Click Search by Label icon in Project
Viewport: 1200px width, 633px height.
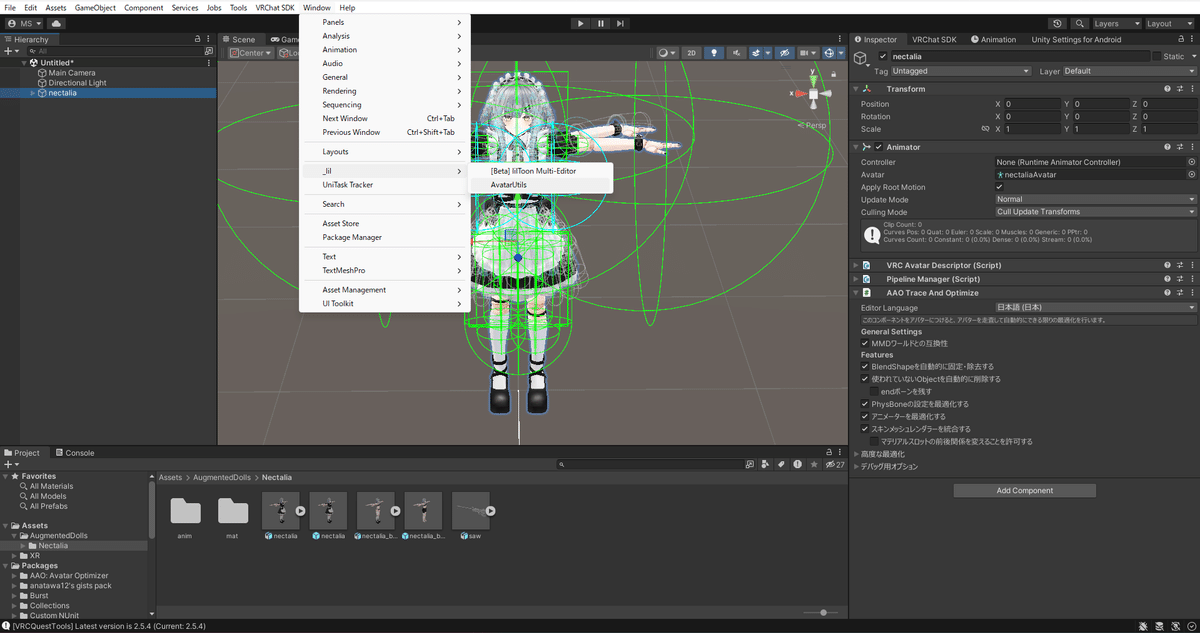[x=781, y=465]
